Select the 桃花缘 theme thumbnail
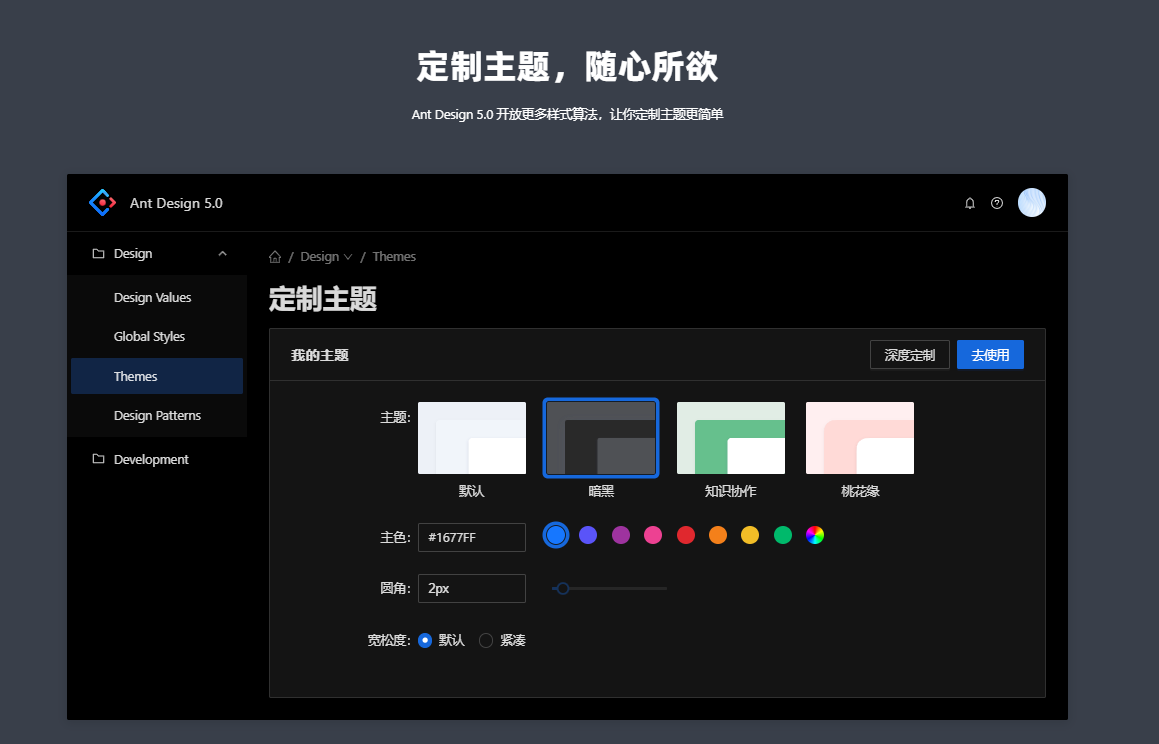This screenshot has height=744, width=1159. [x=860, y=438]
